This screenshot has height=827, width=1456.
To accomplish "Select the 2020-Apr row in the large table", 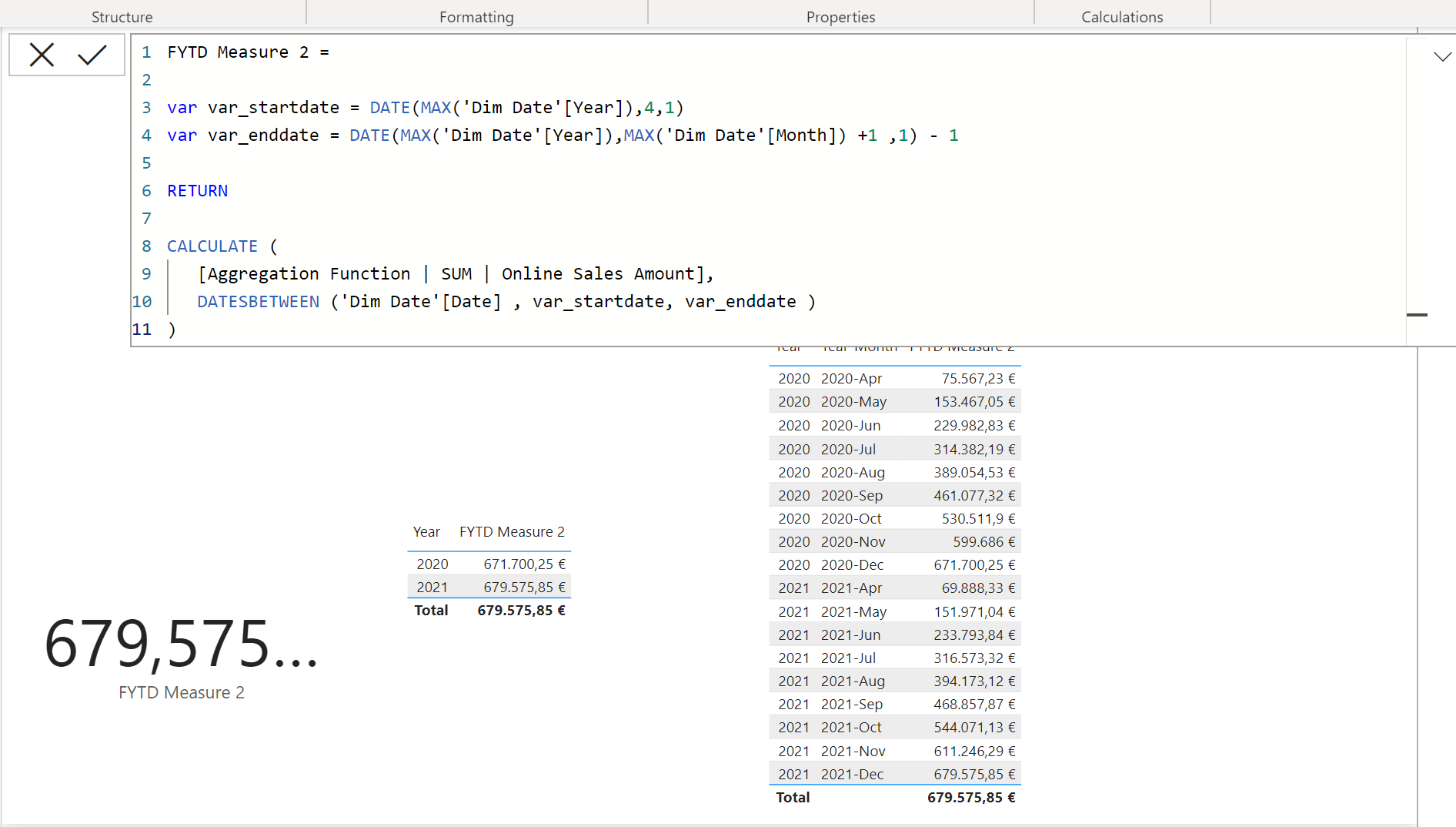I will pyautogui.click(x=895, y=379).
